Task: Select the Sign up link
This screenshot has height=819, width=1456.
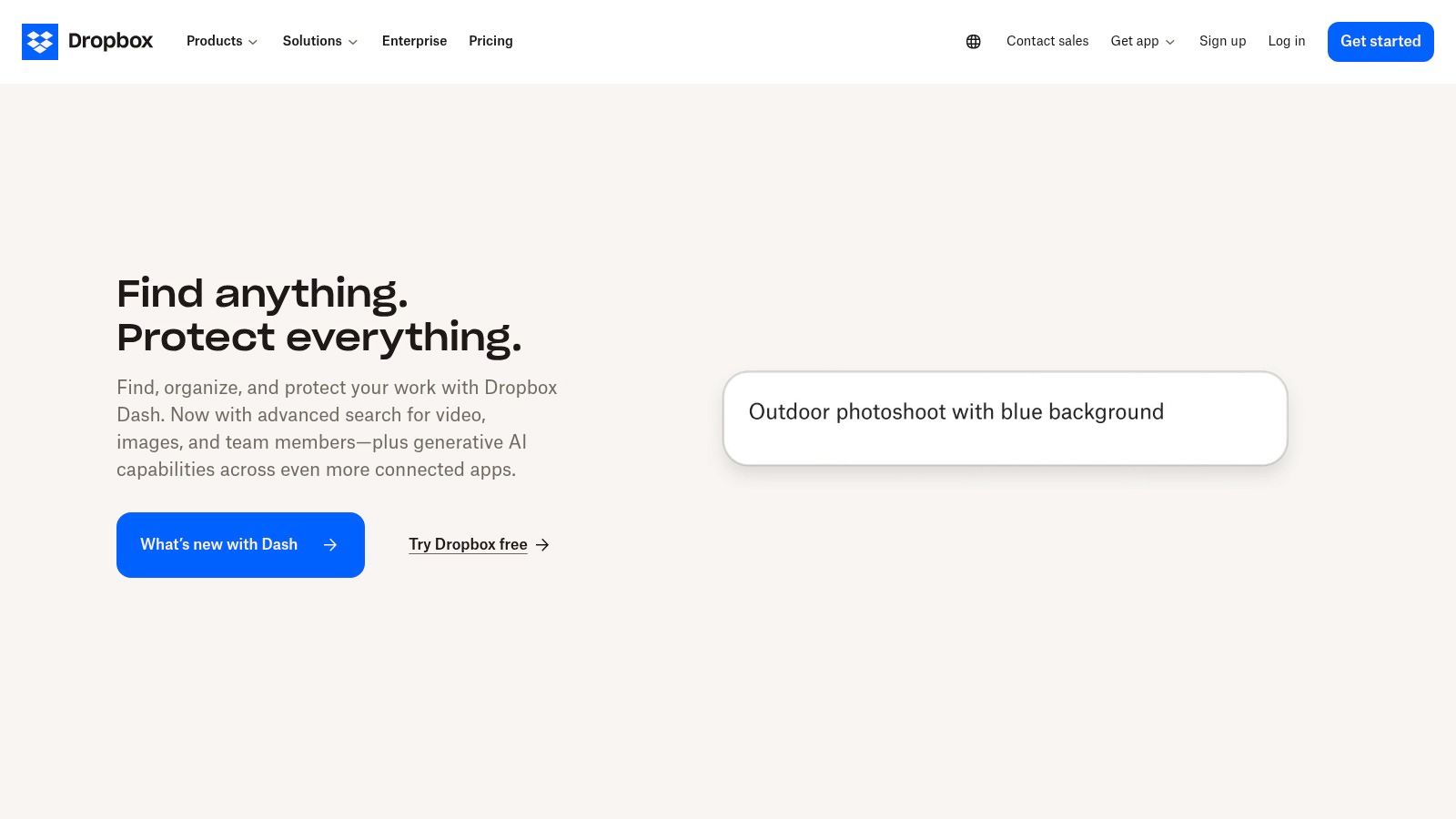Action: tap(1222, 41)
